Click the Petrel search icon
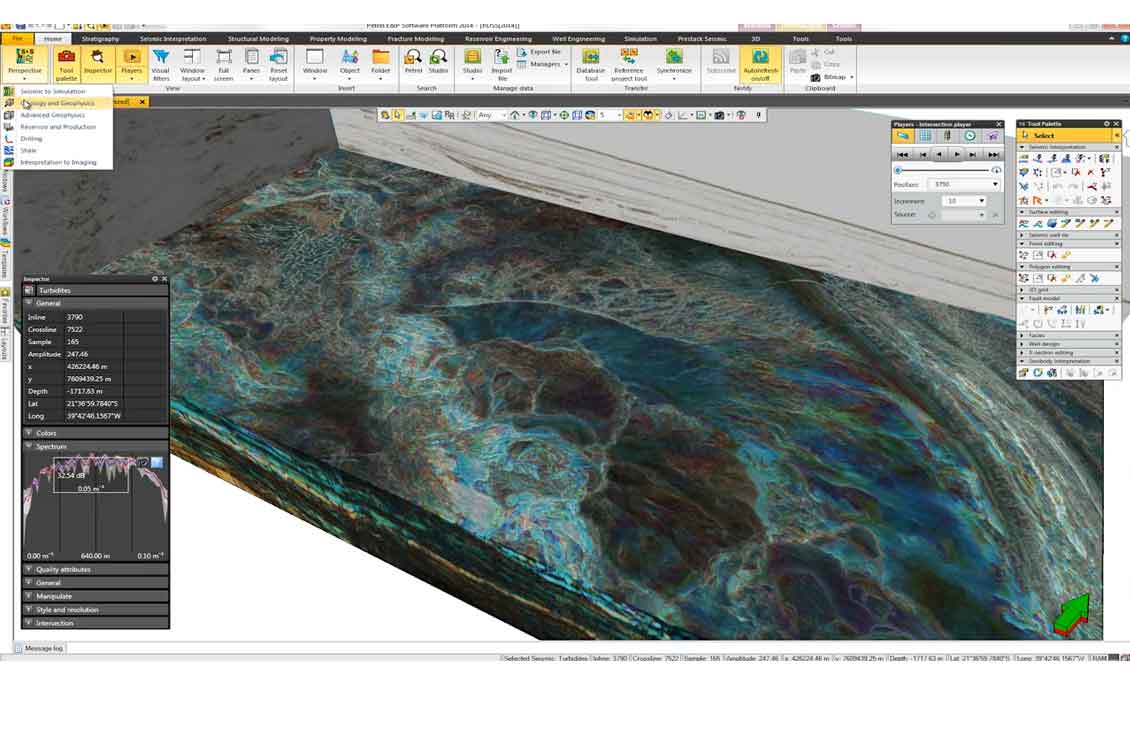1130x730 pixels. pos(413,62)
